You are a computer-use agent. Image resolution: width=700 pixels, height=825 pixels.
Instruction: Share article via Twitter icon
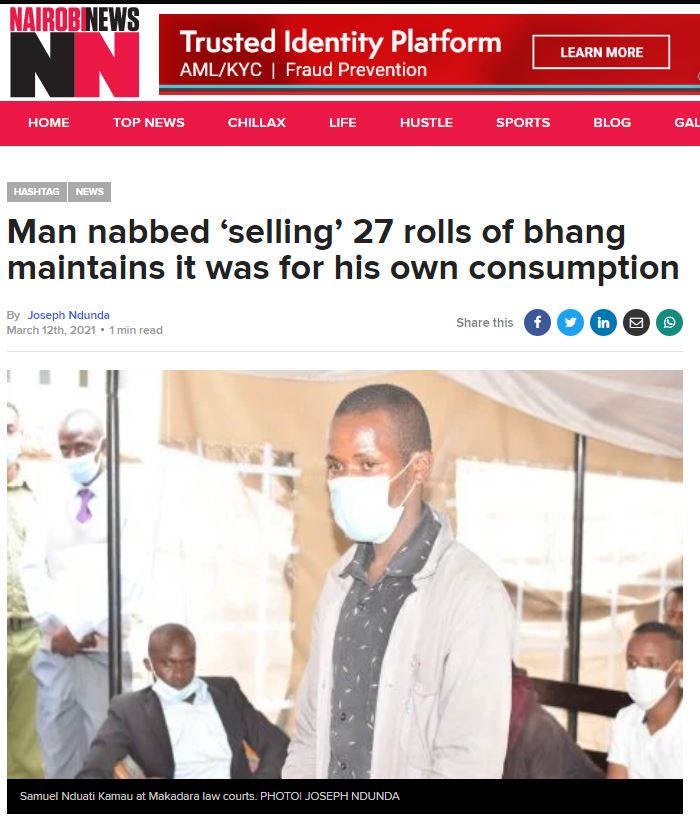click(x=570, y=323)
